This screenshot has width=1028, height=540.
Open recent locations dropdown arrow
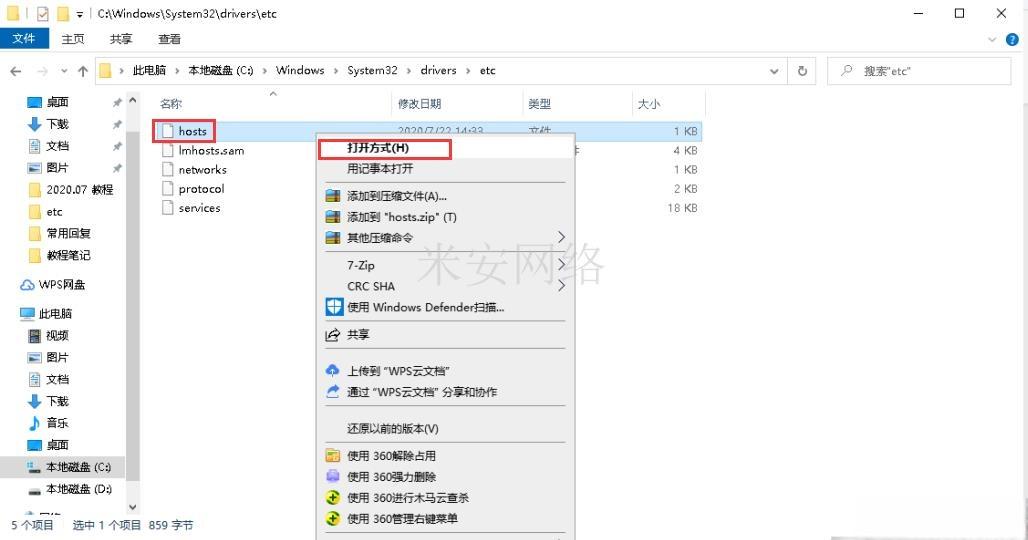point(64,71)
